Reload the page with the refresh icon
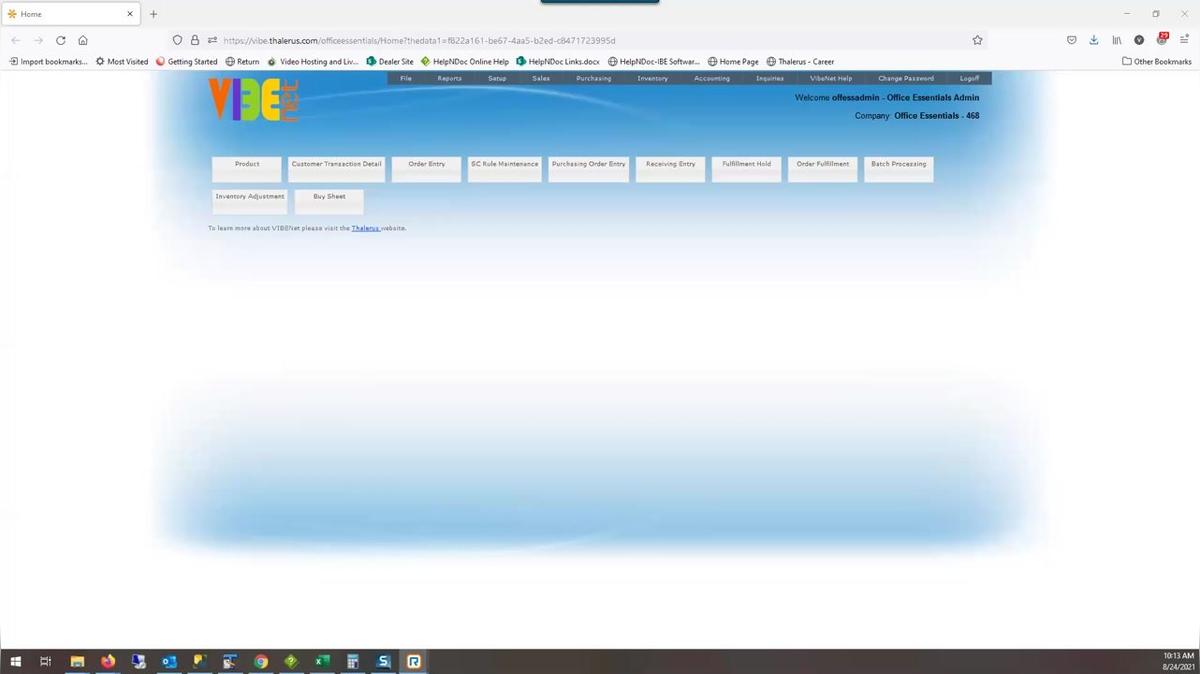The width and height of the screenshot is (1200, 674). 61,40
